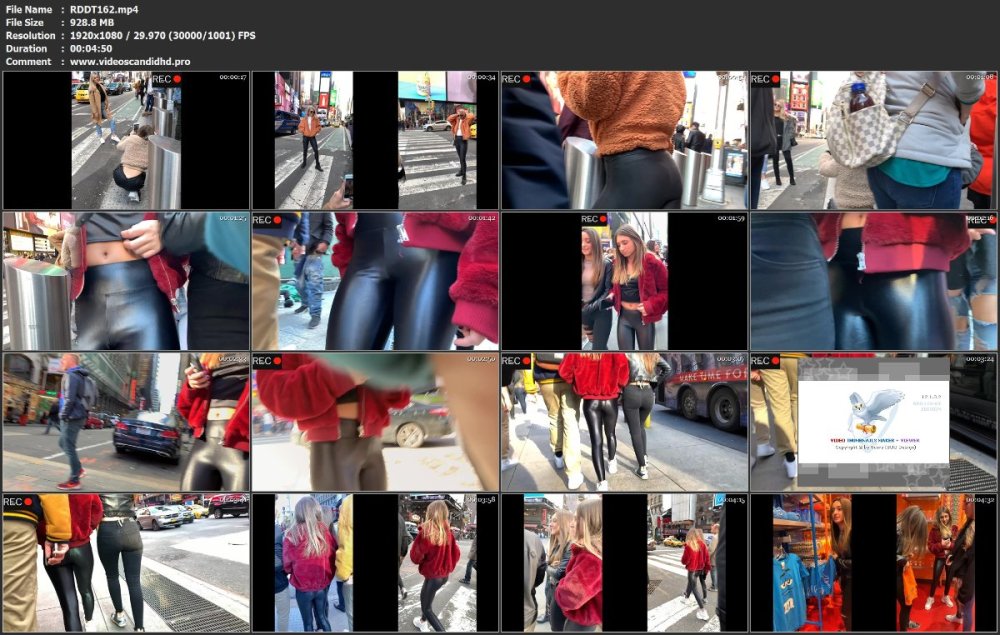Select the "Comment" label

click(x=28, y=62)
